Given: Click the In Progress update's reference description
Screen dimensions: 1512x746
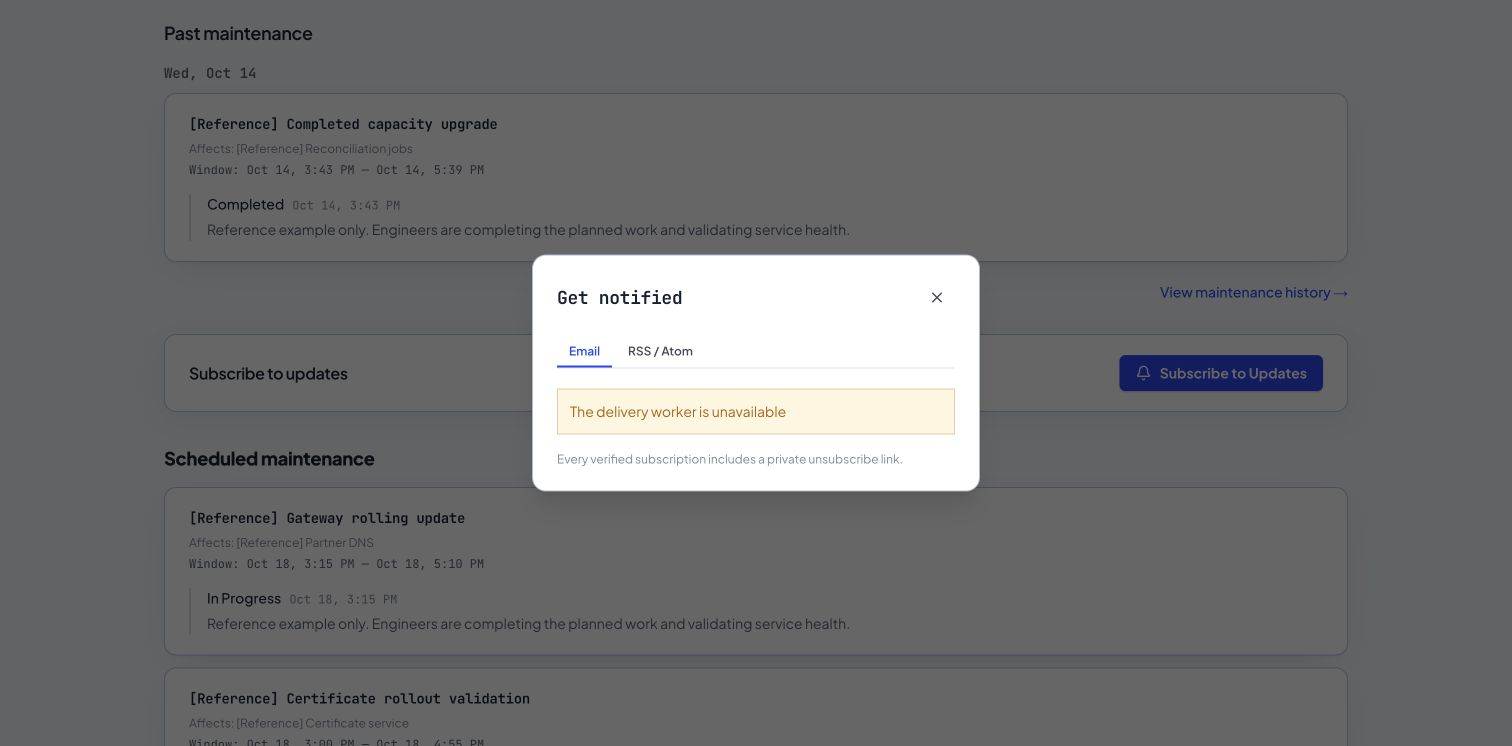Looking at the screenshot, I should tap(528, 624).
